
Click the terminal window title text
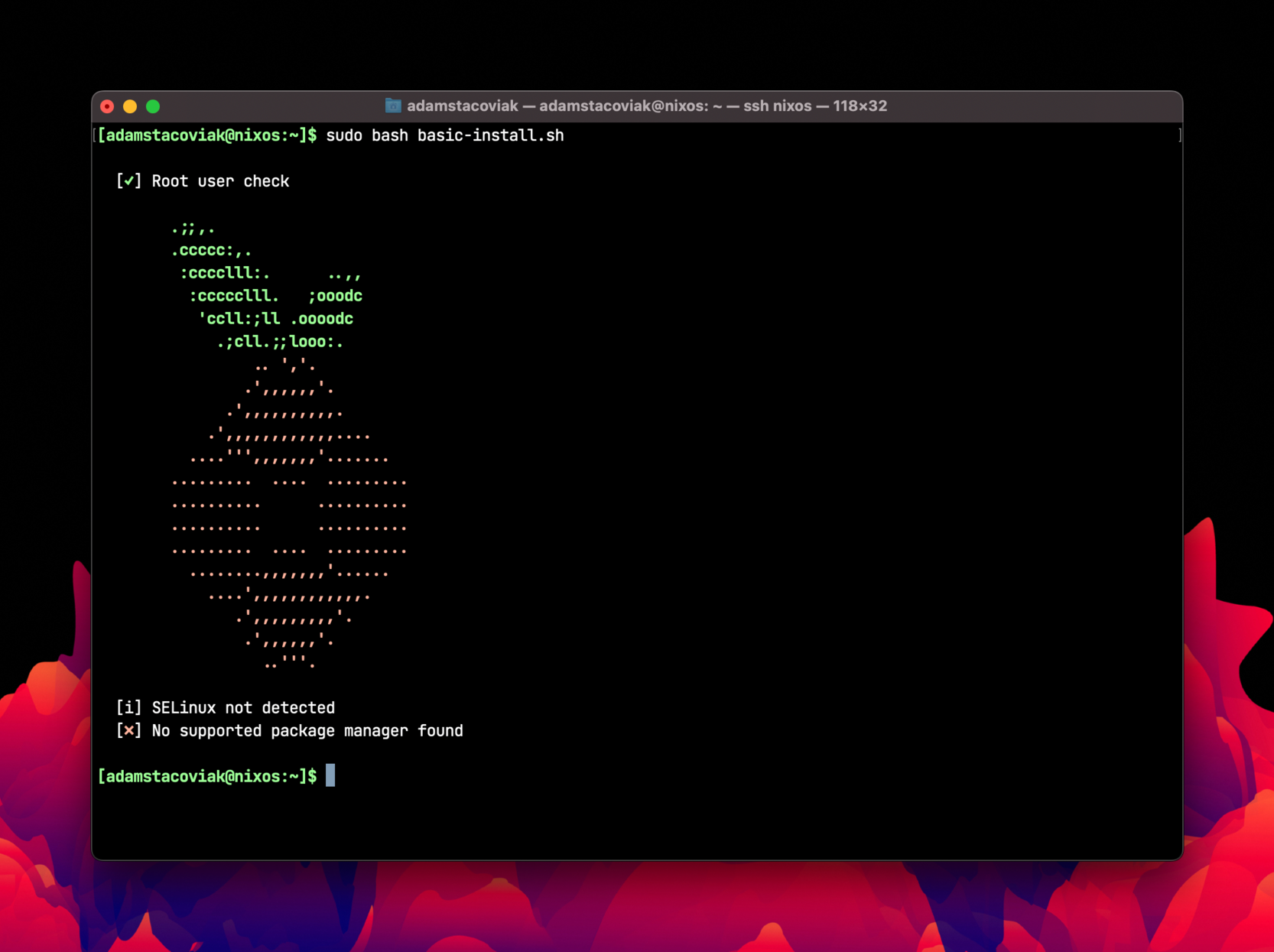tap(647, 106)
